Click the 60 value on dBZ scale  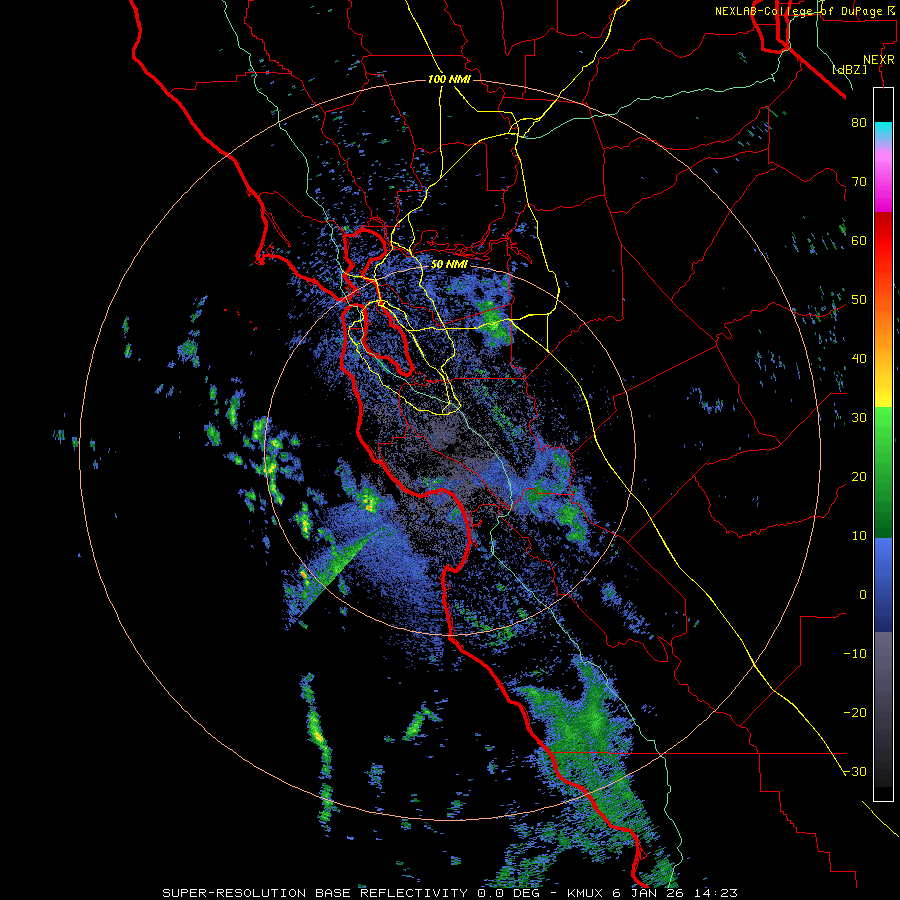pos(859,240)
